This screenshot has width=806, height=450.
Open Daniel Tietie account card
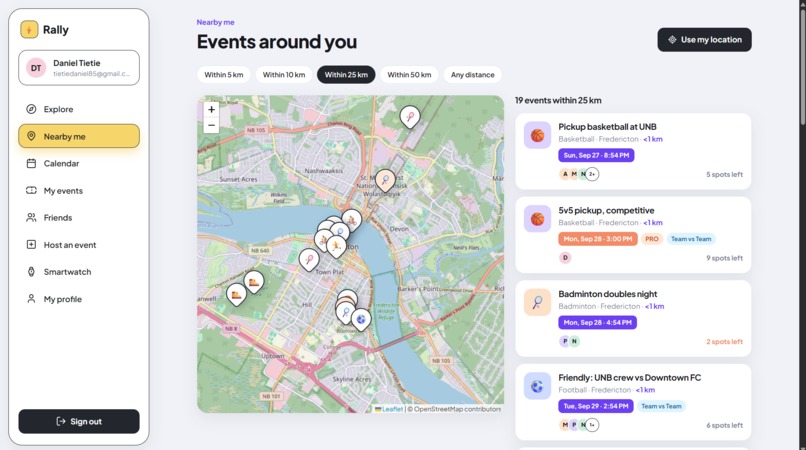click(79, 68)
